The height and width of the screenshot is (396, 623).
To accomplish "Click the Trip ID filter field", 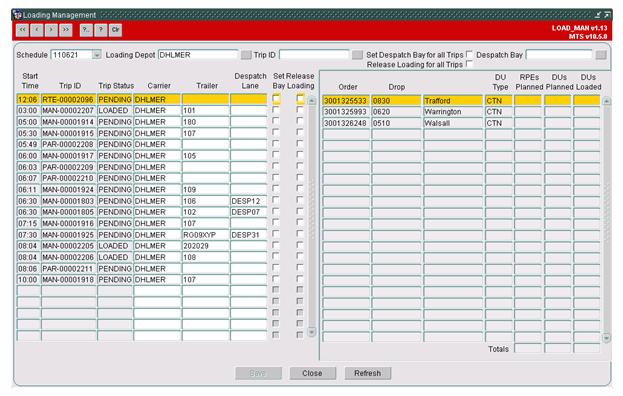I will (314, 55).
